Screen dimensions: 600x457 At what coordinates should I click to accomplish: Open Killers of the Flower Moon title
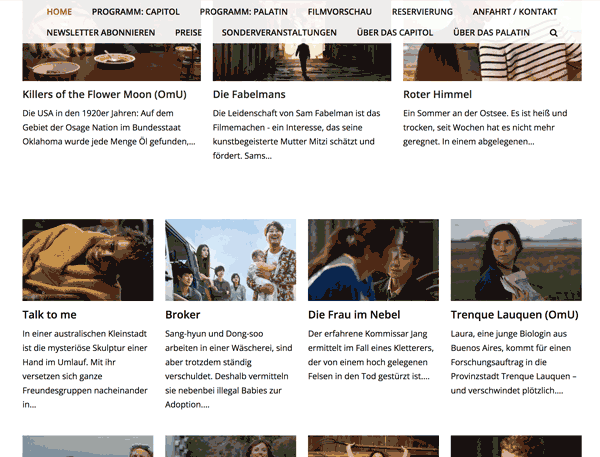[105, 94]
